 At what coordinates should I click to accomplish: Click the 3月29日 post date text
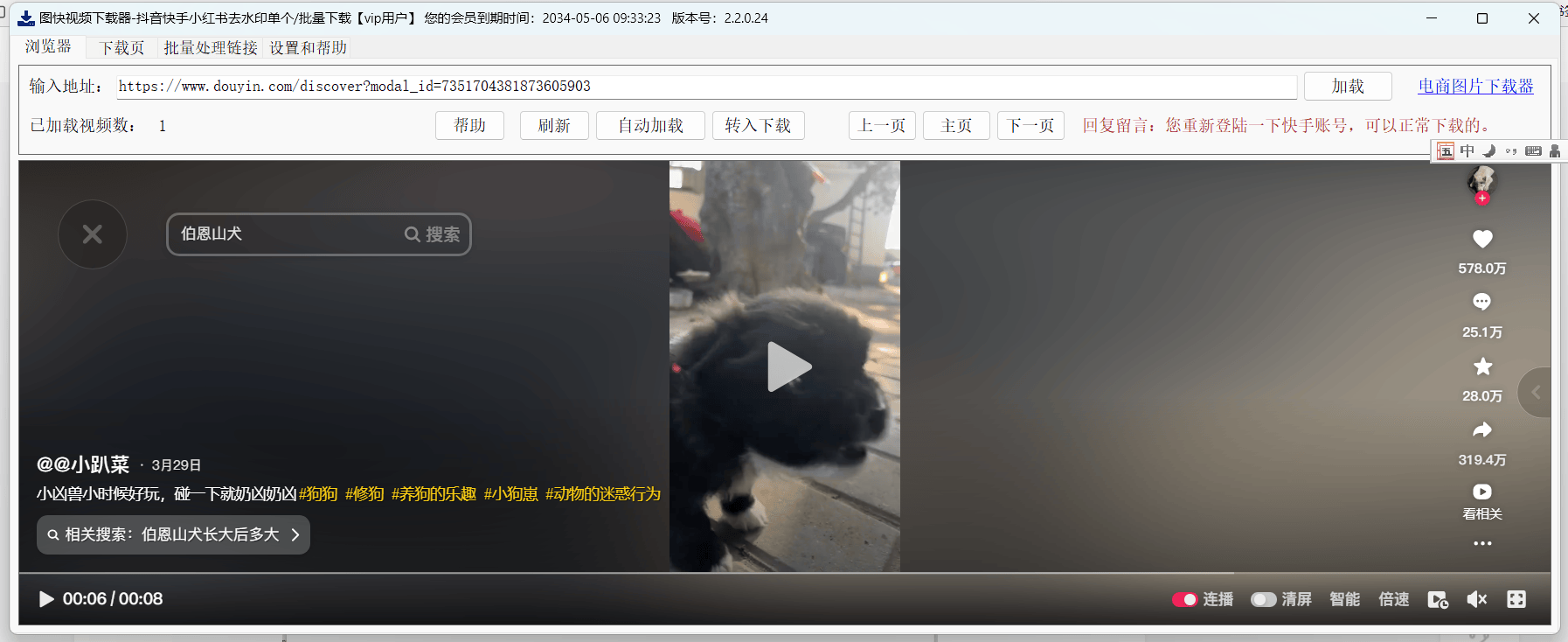176,465
